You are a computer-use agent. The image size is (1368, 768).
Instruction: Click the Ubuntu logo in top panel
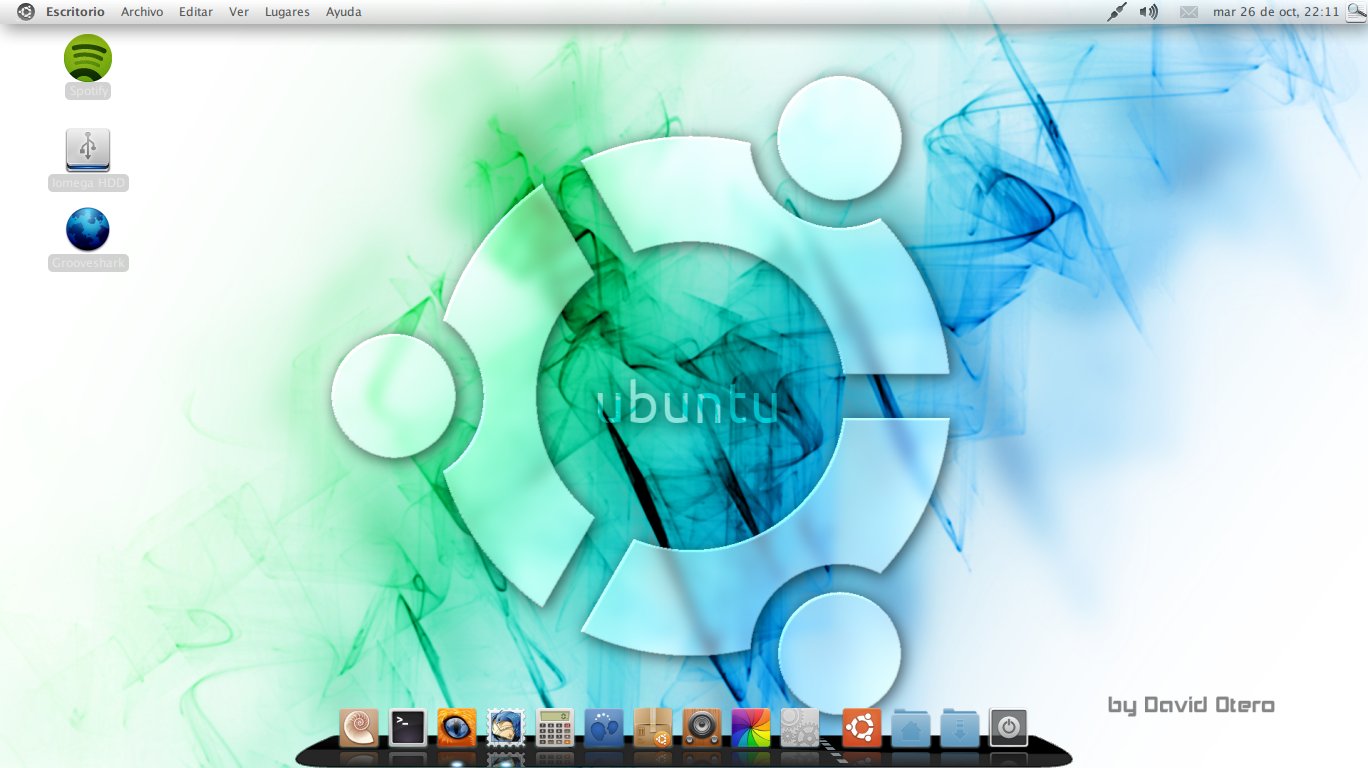tap(26, 12)
